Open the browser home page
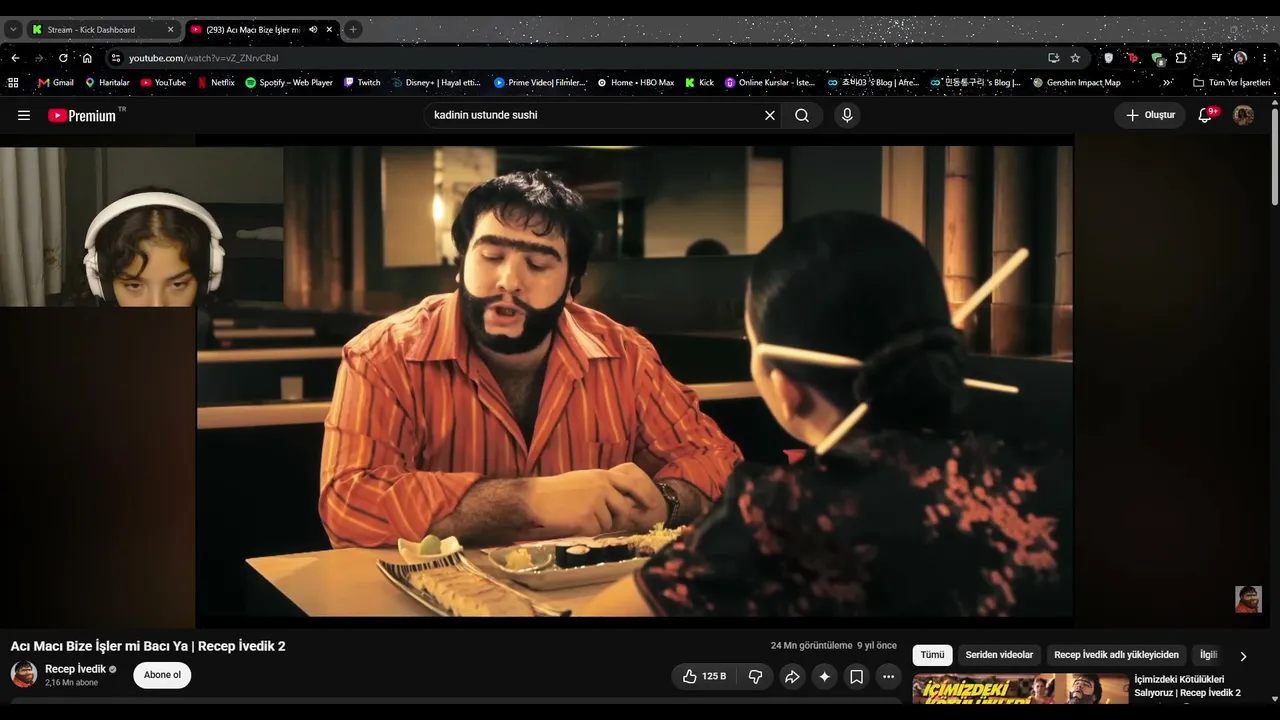Screen dimensions: 1280x720 click(87, 58)
